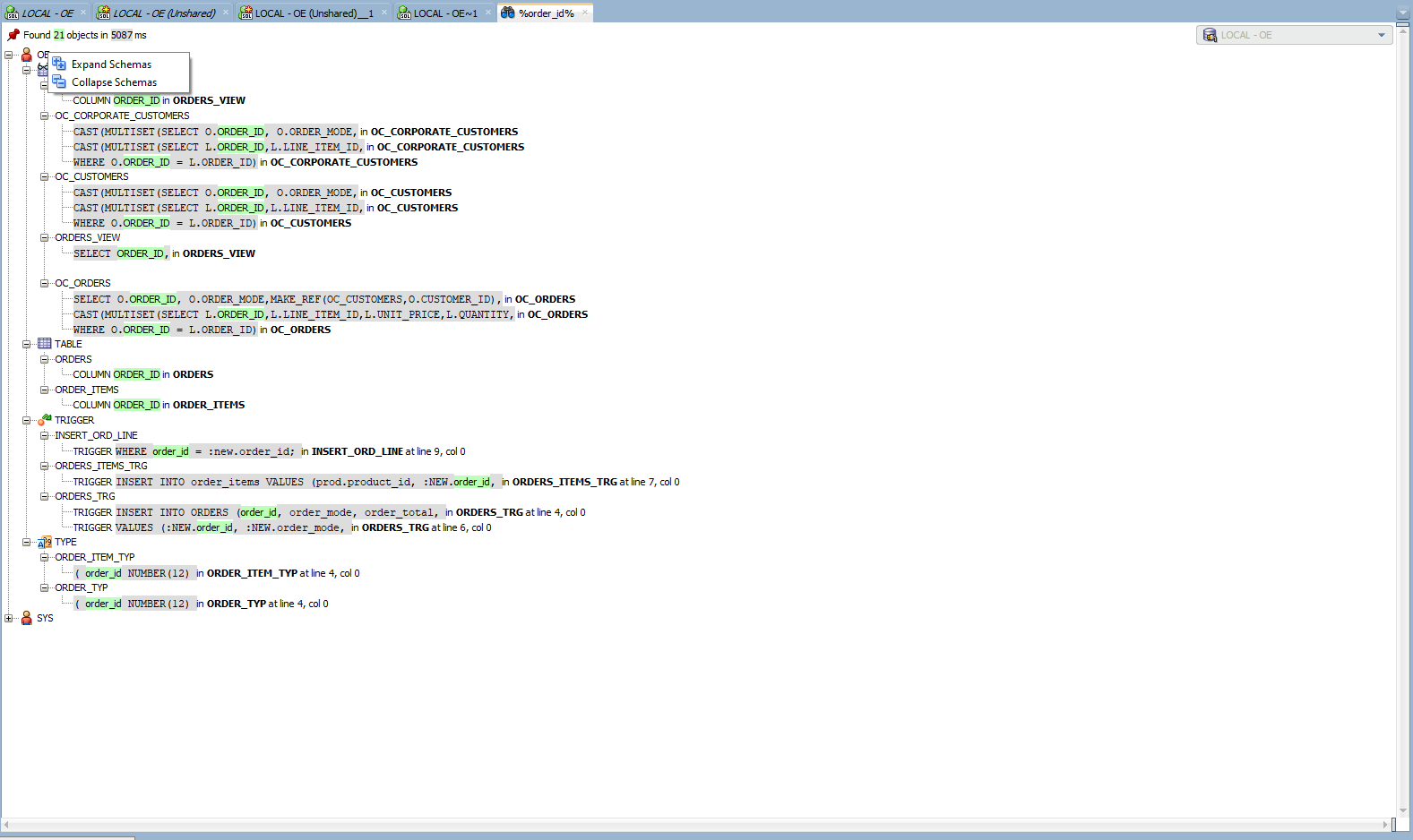The image size is (1413, 840).
Task: Expand the SYS schema node
Action: tap(8, 618)
